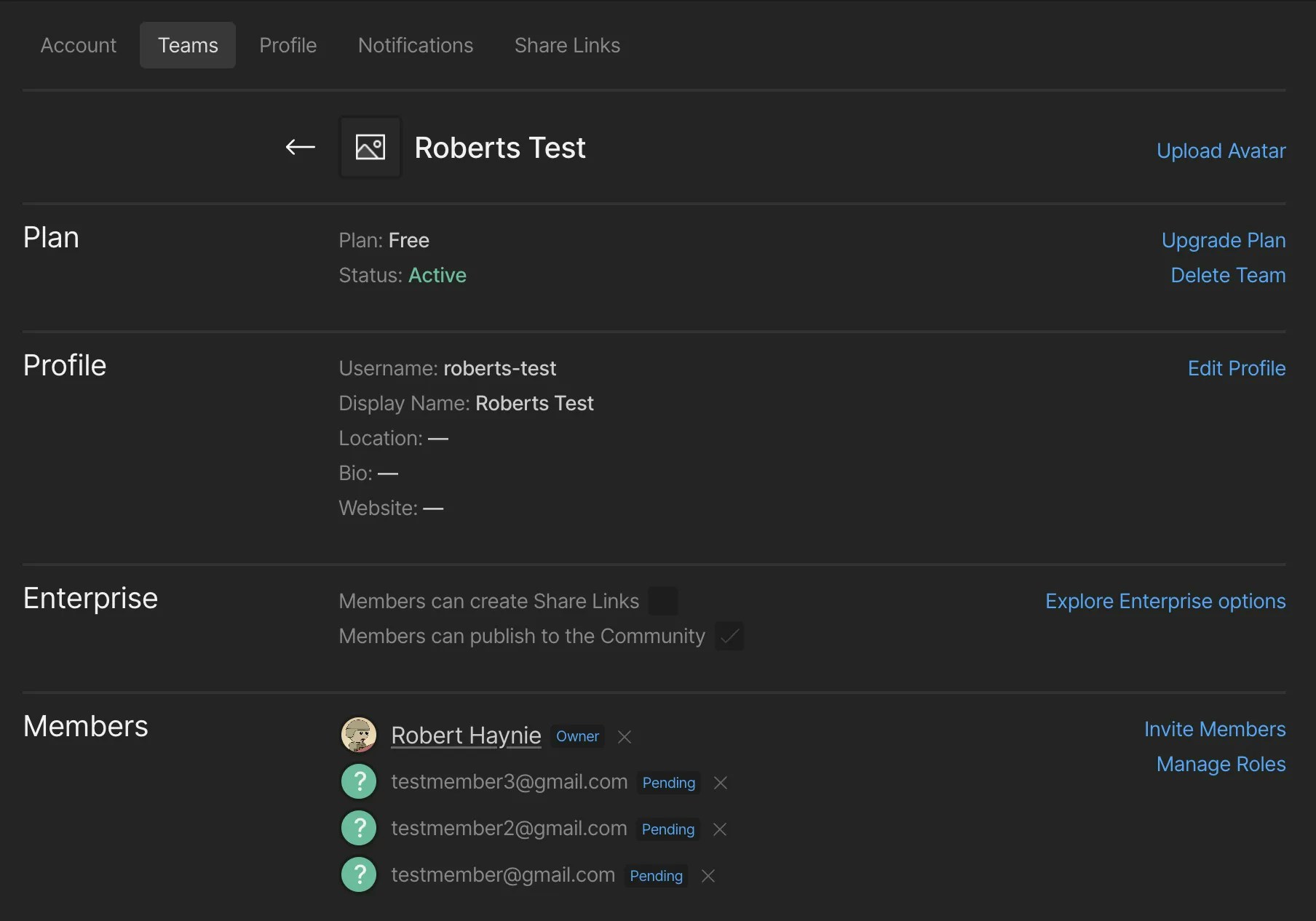The height and width of the screenshot is (921, 1316).
Task: Remove pending invite for testmember3@gmail.com
Action: pyautogui.click(x=721, y=783)
